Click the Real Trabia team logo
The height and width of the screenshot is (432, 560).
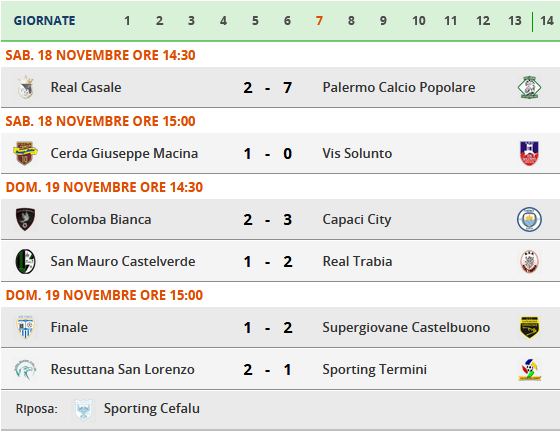coord(529,261)
